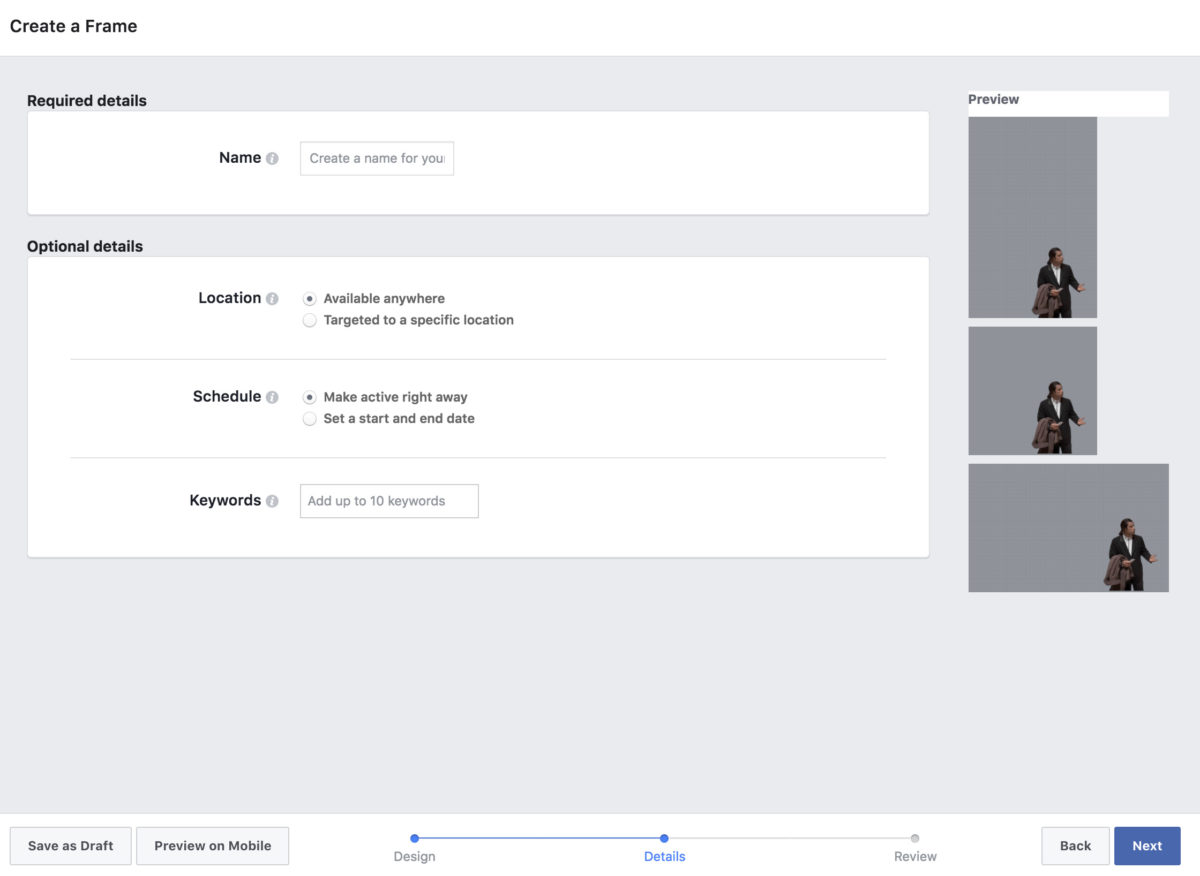Open Preview on Mobile
The width and height of the screenshot is (1200, 876).
pos(212,846)
